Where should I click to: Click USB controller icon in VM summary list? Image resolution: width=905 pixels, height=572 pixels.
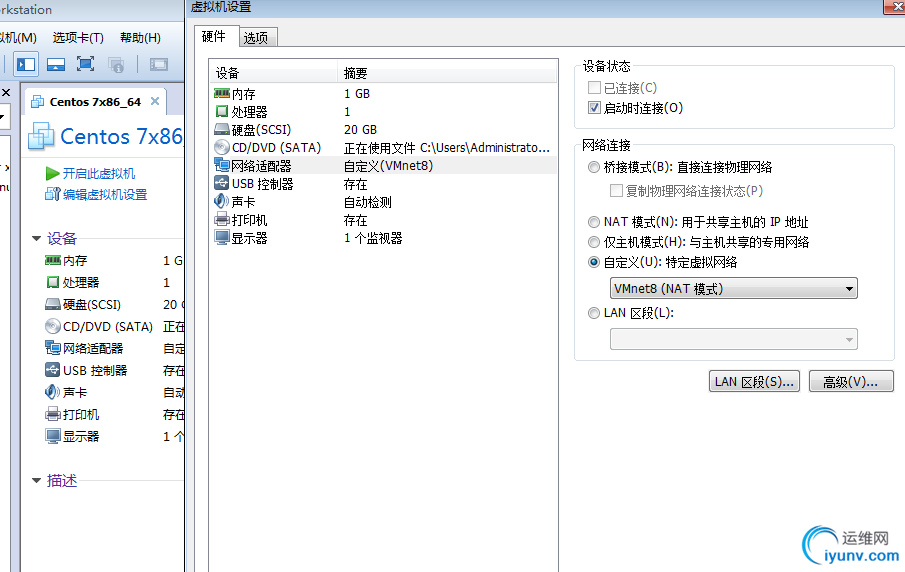(53, 370)
